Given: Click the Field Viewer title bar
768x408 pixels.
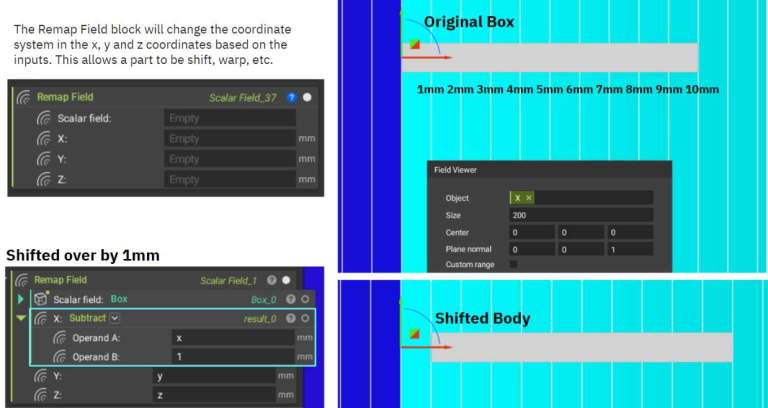Looking at the screenshot, I should 549,170.
